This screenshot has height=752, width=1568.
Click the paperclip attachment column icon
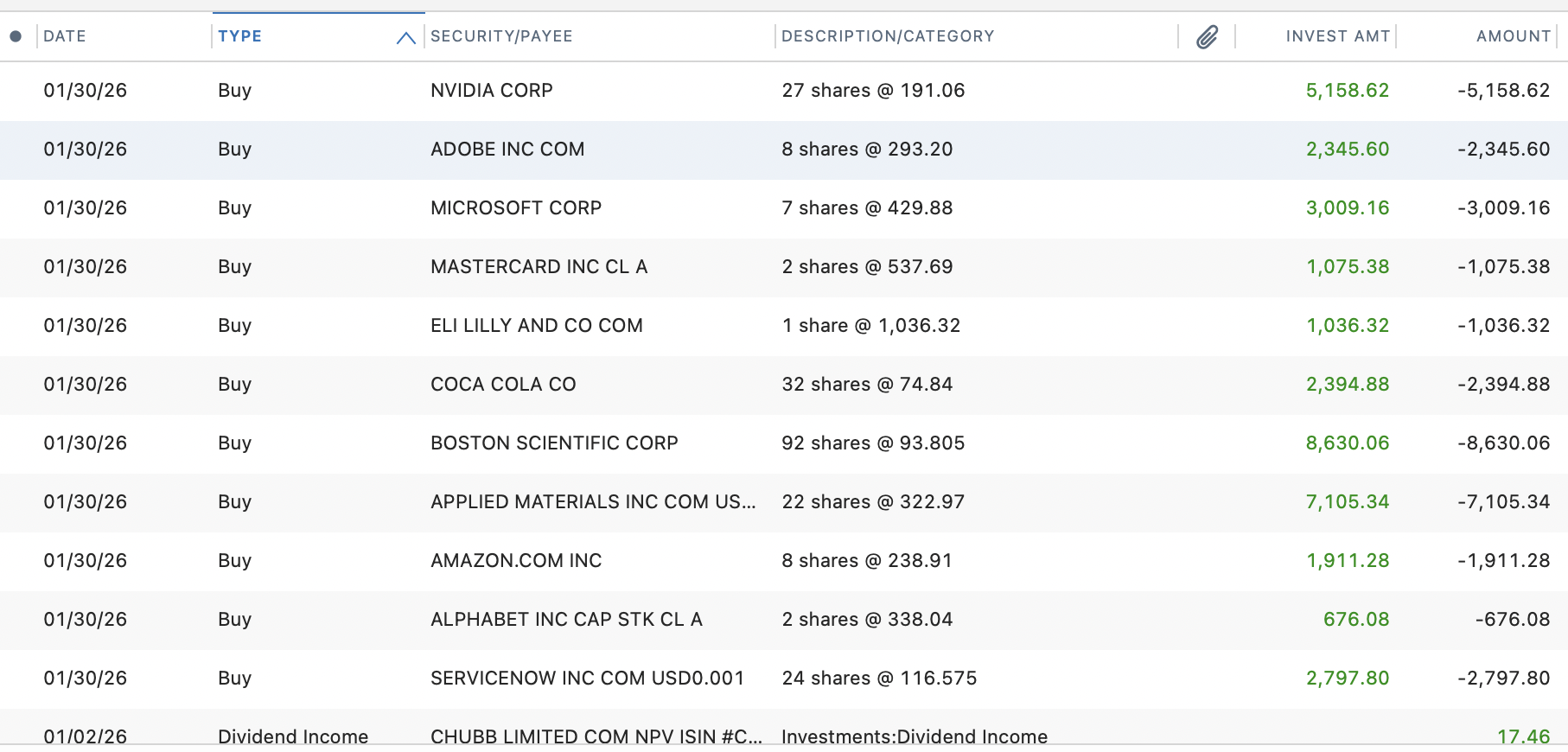(x=1207, y=36)
